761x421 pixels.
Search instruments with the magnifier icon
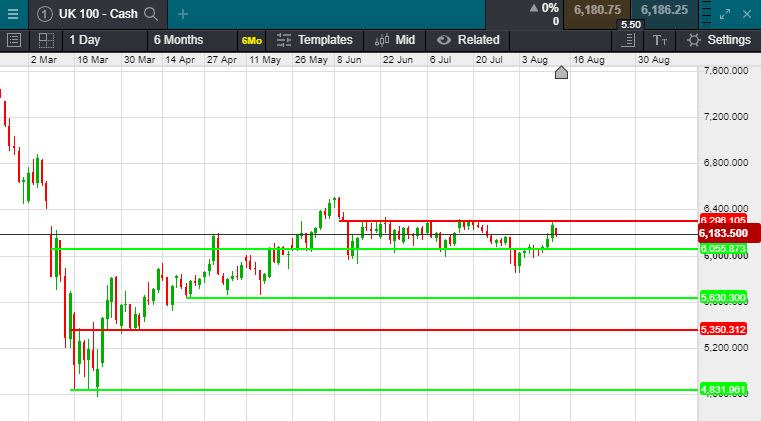151,14
